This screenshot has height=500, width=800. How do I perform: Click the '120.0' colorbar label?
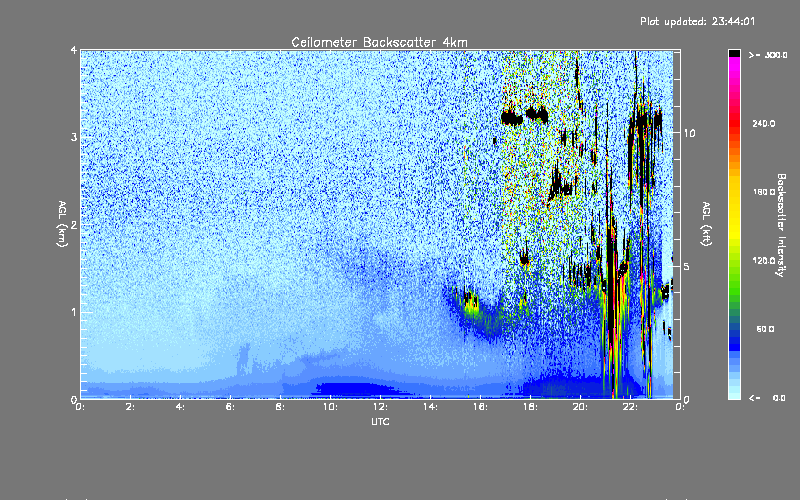(764, 261)
